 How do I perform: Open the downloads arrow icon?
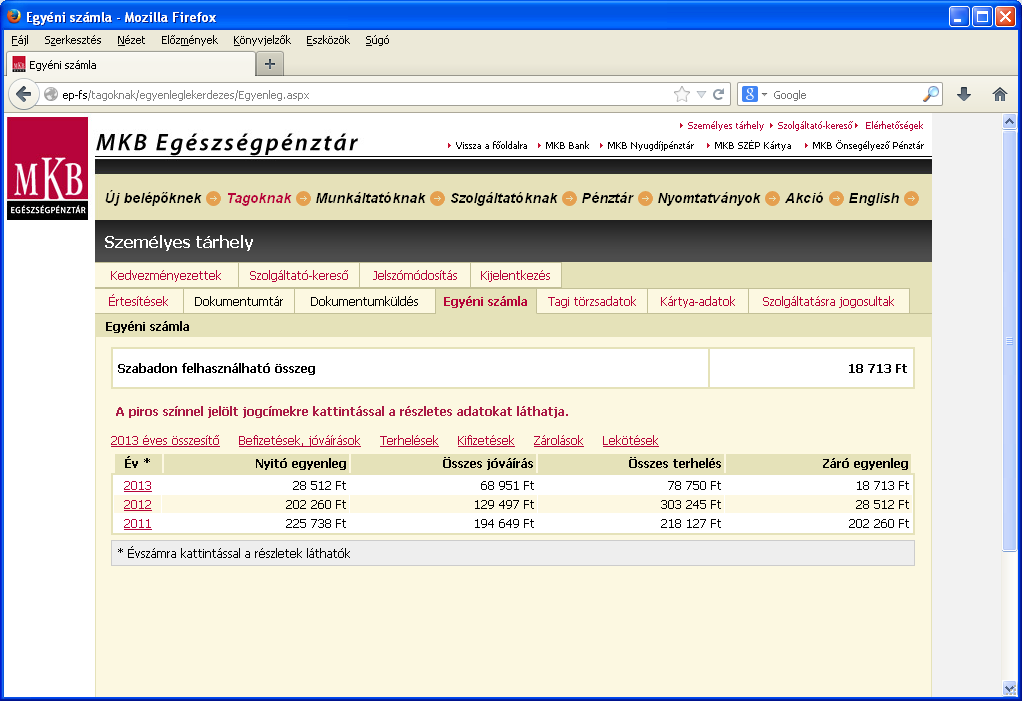pos(964,94)
